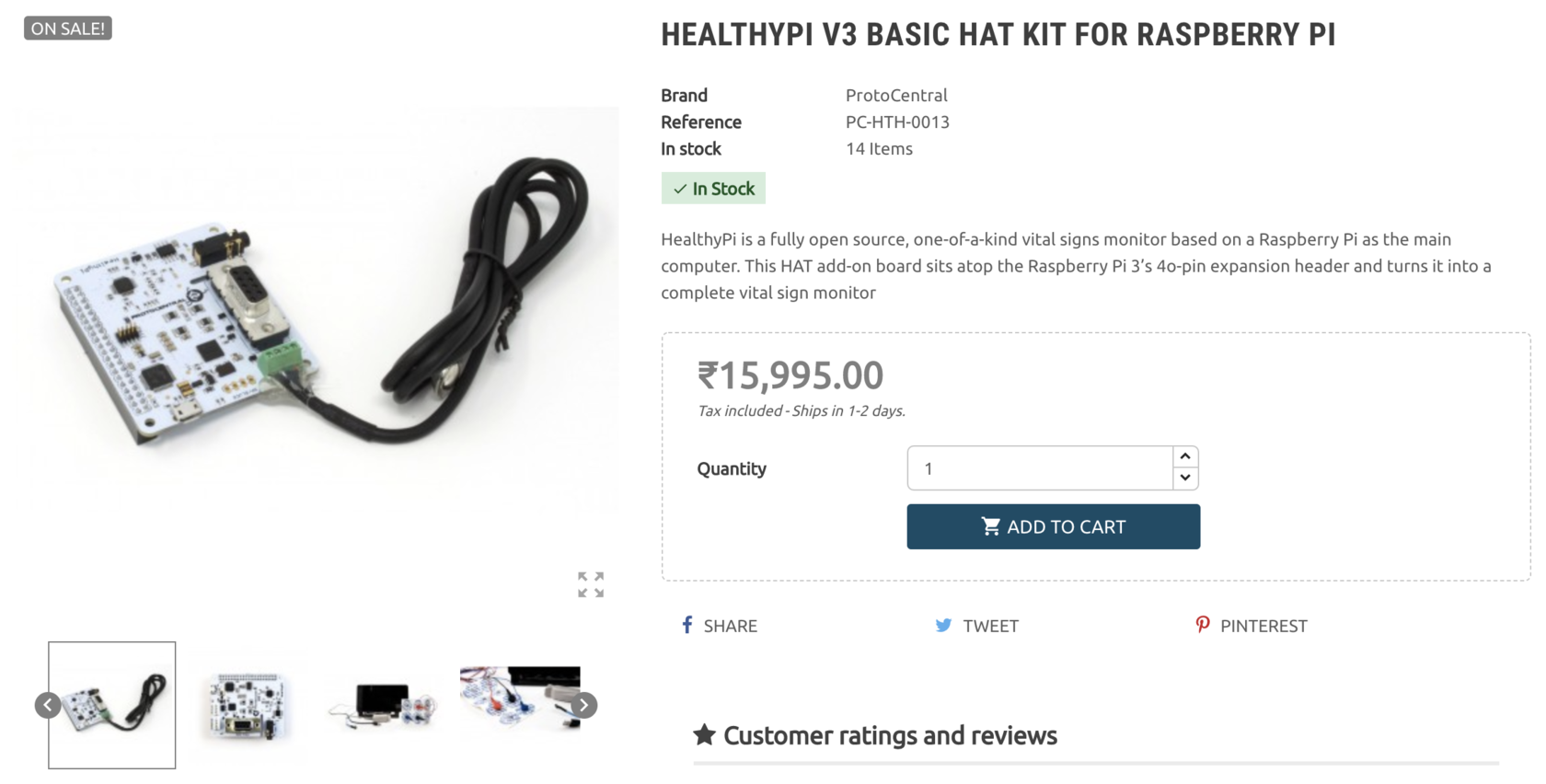
Task: Decrease quantity with down arrow
Action: [1185, 478]
